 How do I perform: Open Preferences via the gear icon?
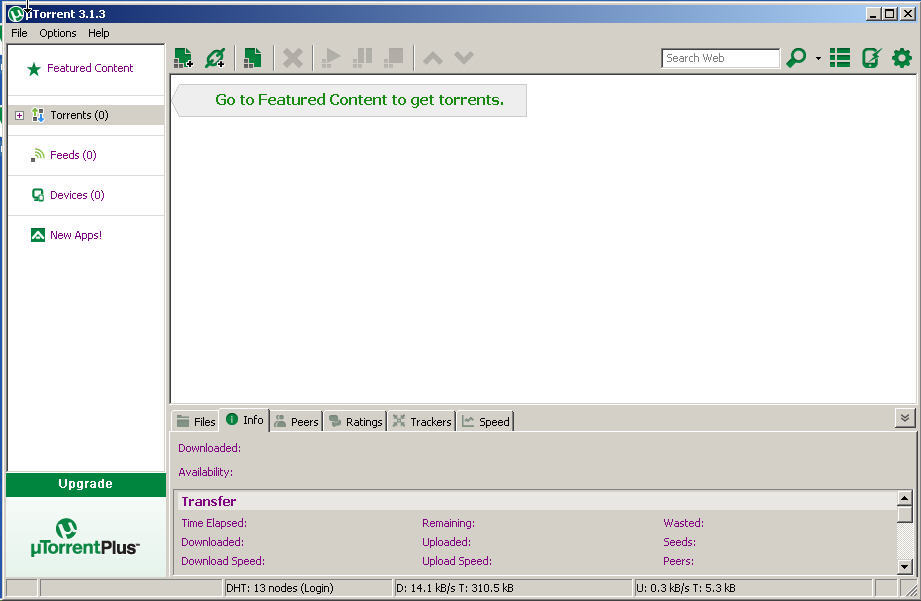(x=901, y=57)
